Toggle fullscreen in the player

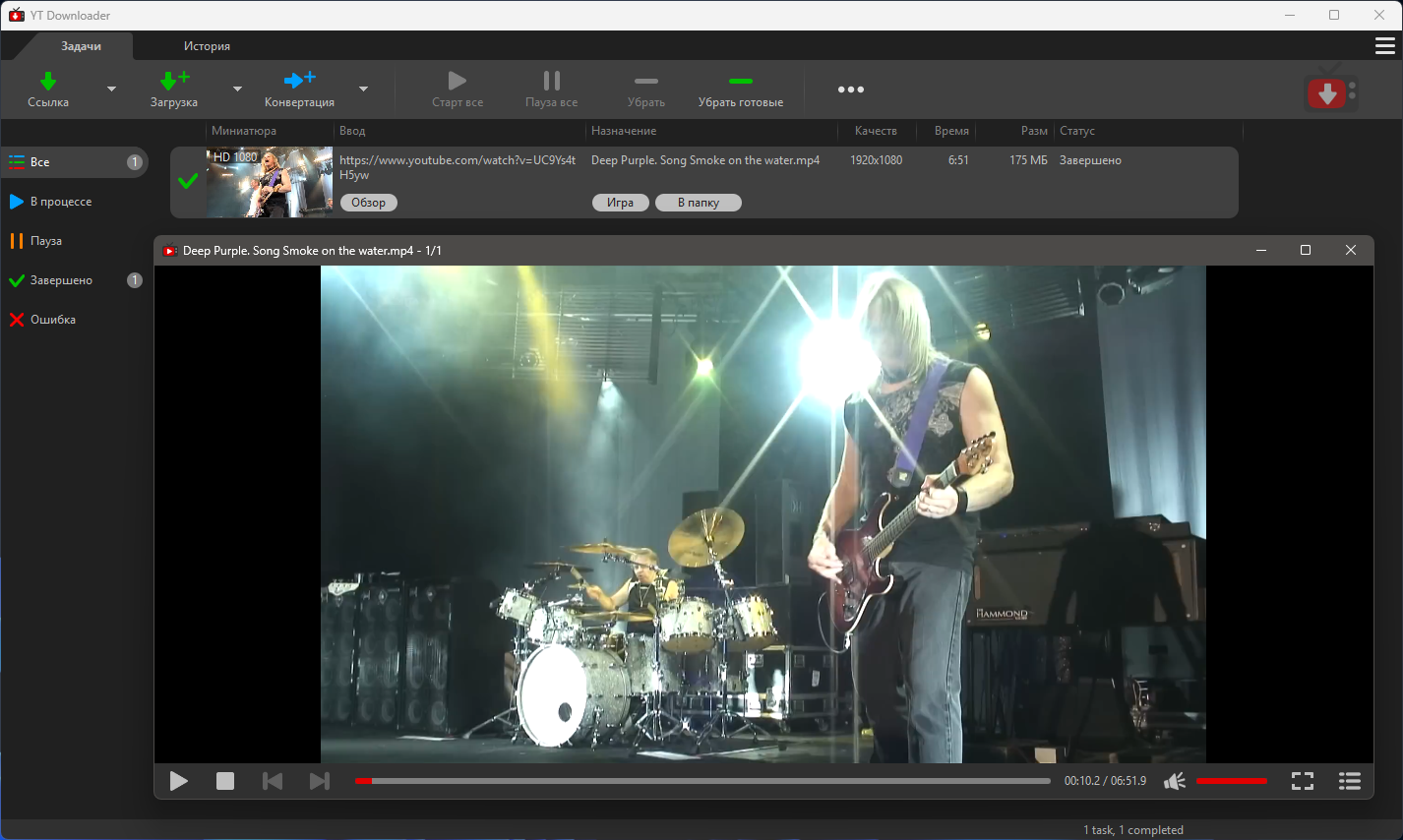tap(1303, 781)
